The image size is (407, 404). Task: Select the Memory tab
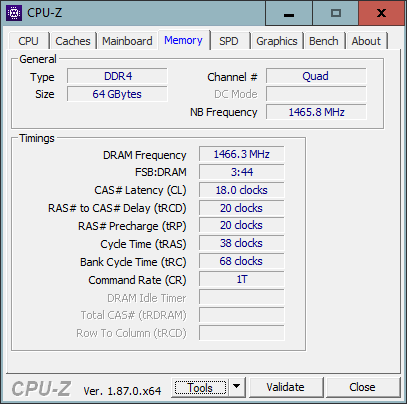pyautogui.click(x=183, y=40)
